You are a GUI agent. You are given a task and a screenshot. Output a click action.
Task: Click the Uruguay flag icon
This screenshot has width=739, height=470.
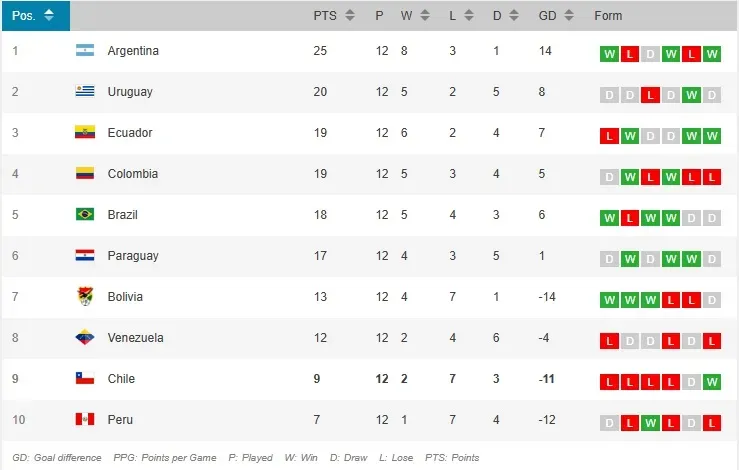[x=85, y=92]
